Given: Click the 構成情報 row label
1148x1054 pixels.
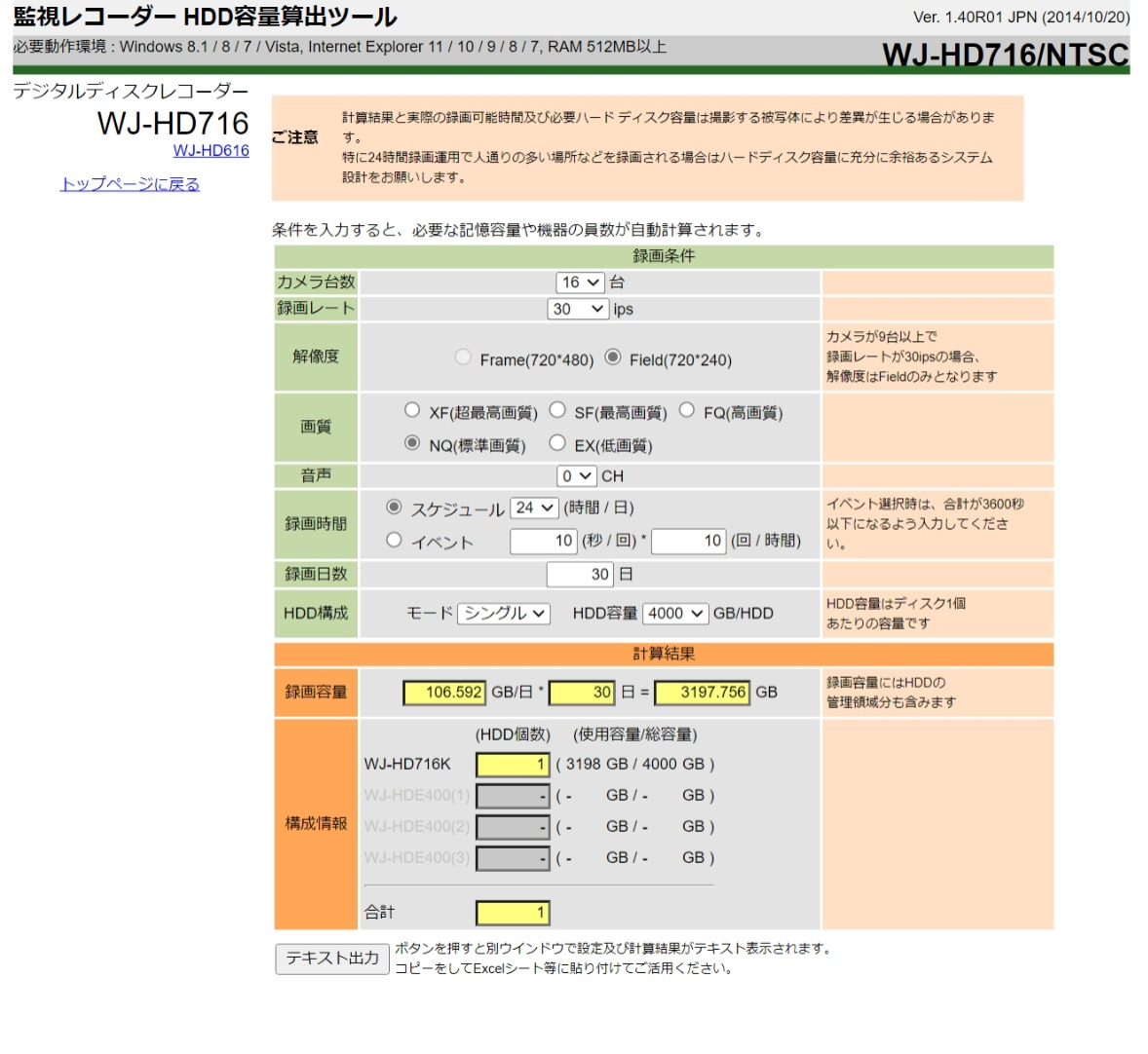Looking at the screenshot, I should point(316,823).
